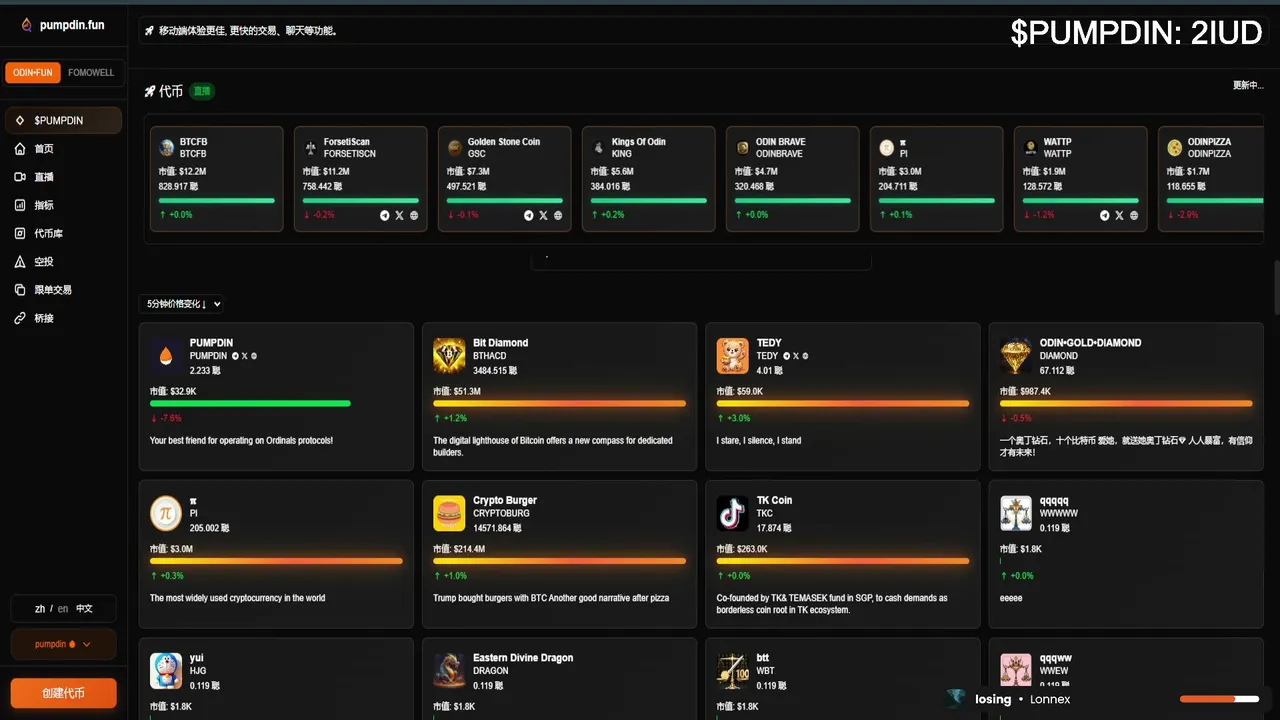The image size is (1280, 720).
Task: Click the 市值: $12.2M value on BTCFB card
Action: (183, 172)
